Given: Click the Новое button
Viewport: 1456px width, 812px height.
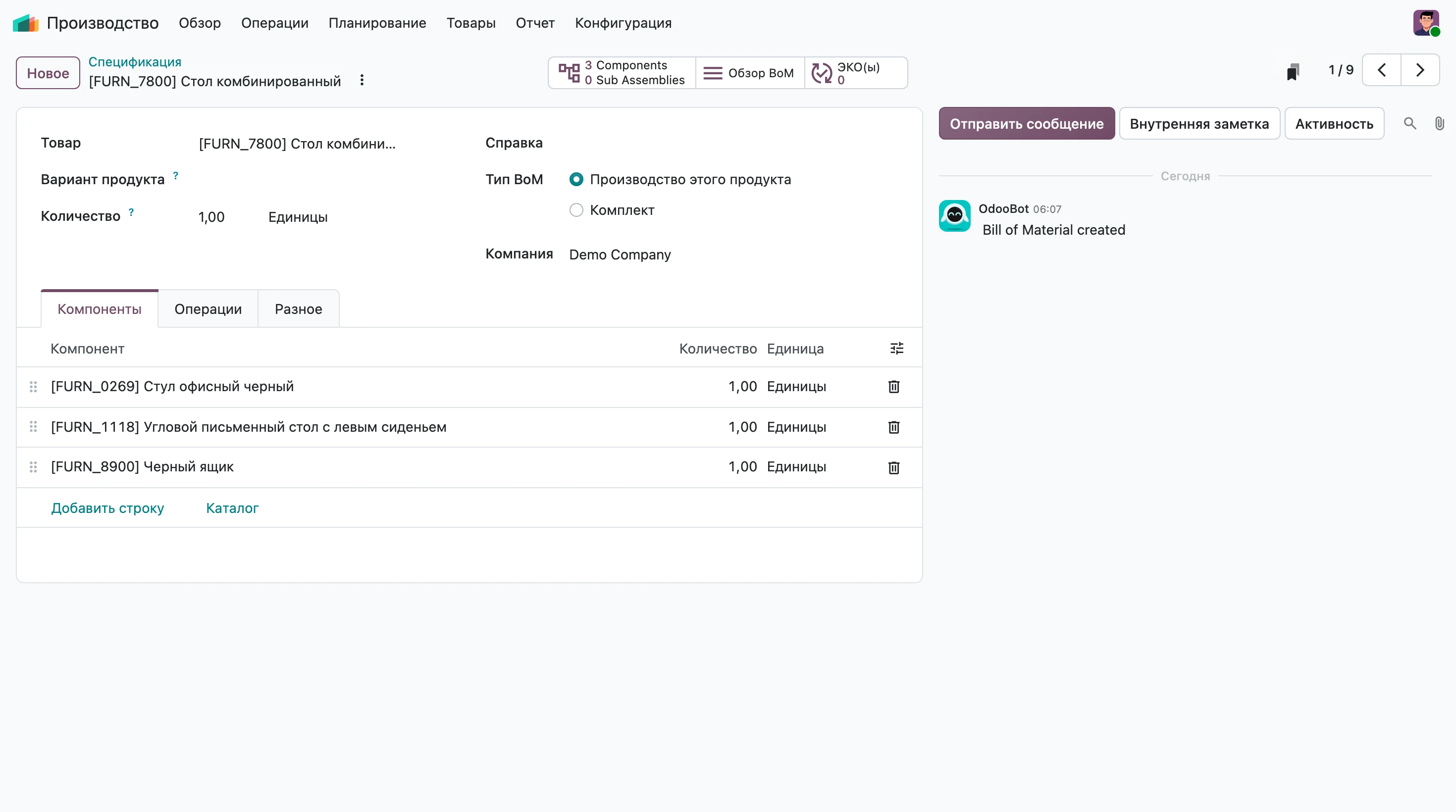Looking at the screenshot, I should click(x=48, y=73).
